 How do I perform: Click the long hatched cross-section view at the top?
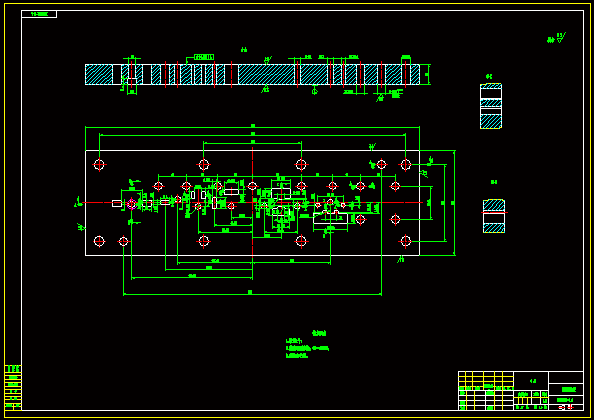(x=252, y=74)
